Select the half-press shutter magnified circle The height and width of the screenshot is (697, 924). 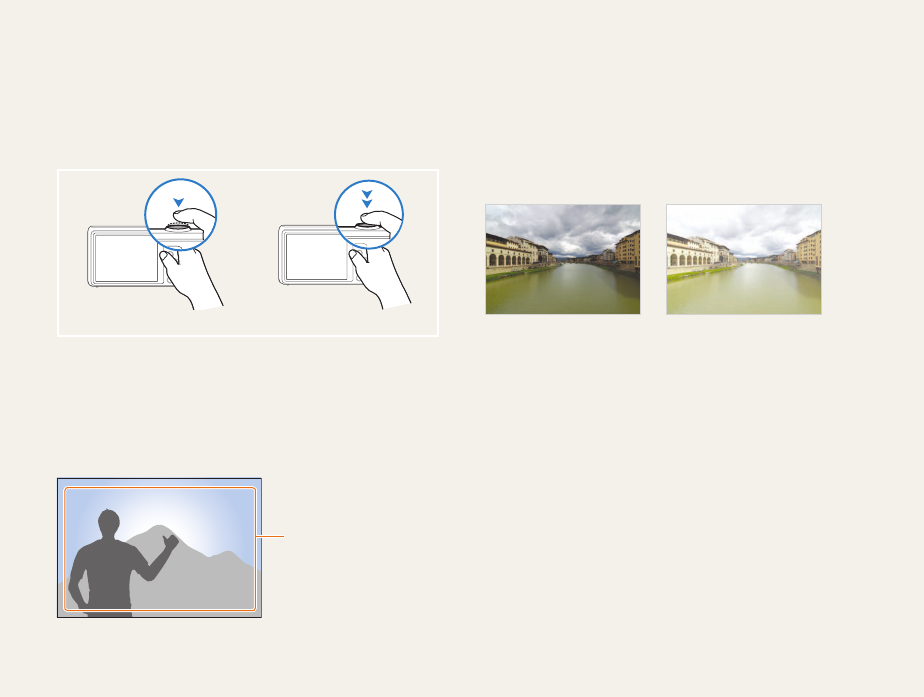pyautogui.click(x=180, y=214)
